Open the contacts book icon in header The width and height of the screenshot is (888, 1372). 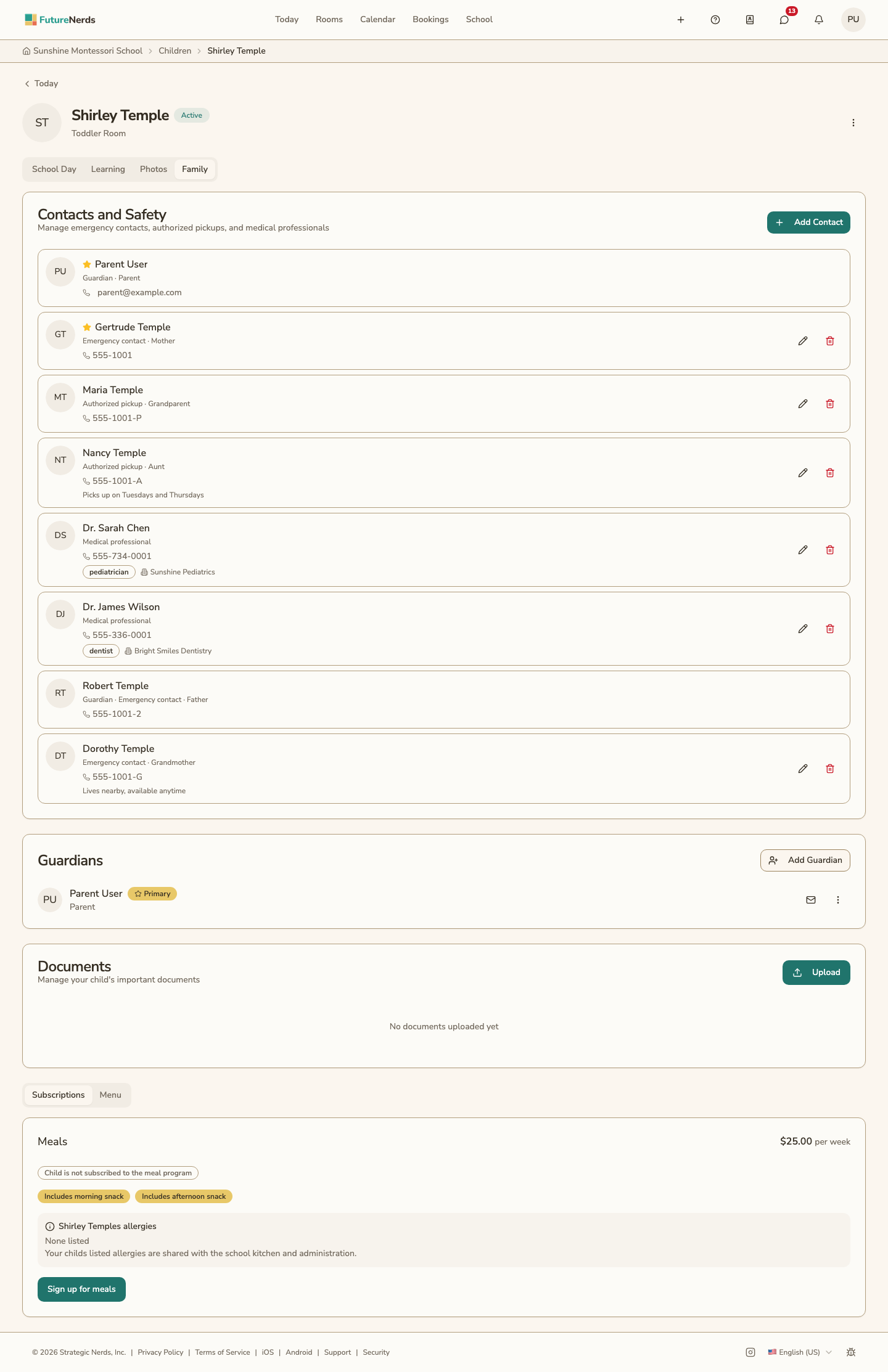pyautogui.click(x=750, y=20)
